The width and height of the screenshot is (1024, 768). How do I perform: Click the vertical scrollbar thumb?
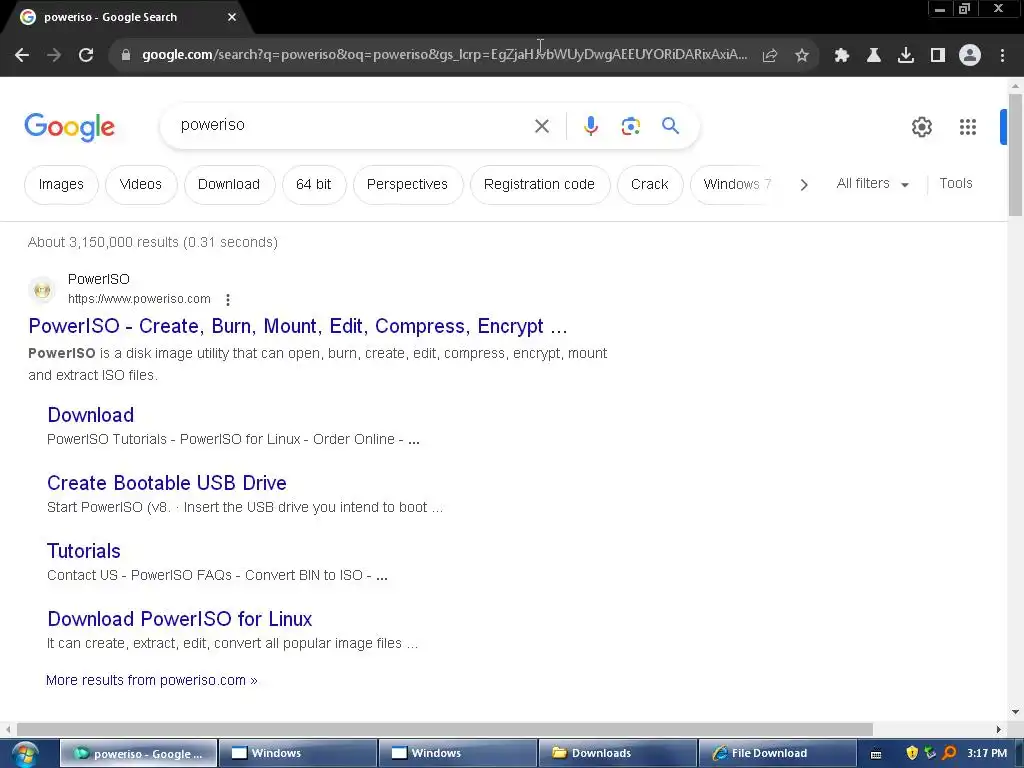pos(1015,154)
